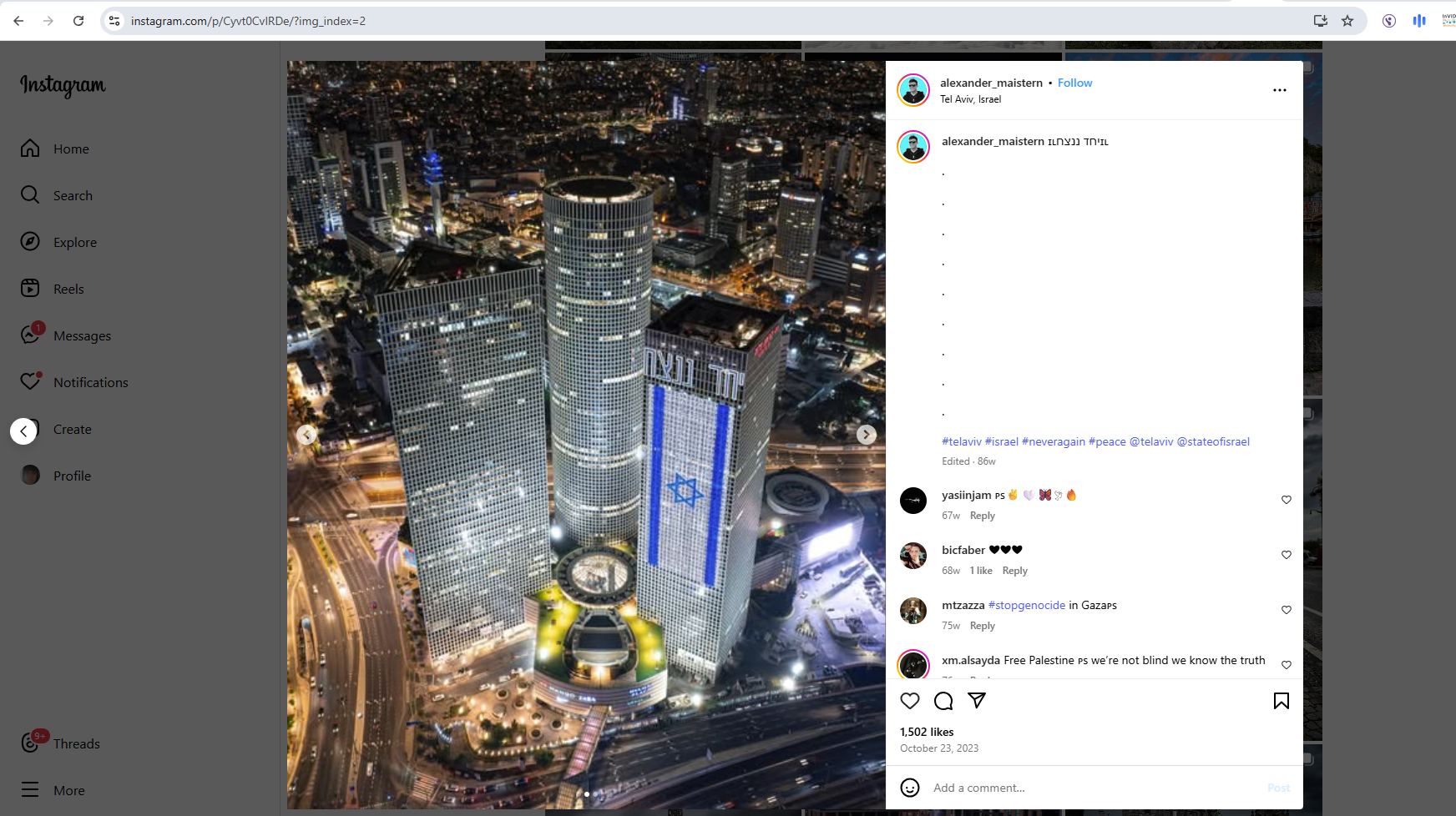Image resolution: width=1456 pixels, height=816 pixels.
Task: Open the #stopgenocide hashtag
Action: coord(1027,605)
